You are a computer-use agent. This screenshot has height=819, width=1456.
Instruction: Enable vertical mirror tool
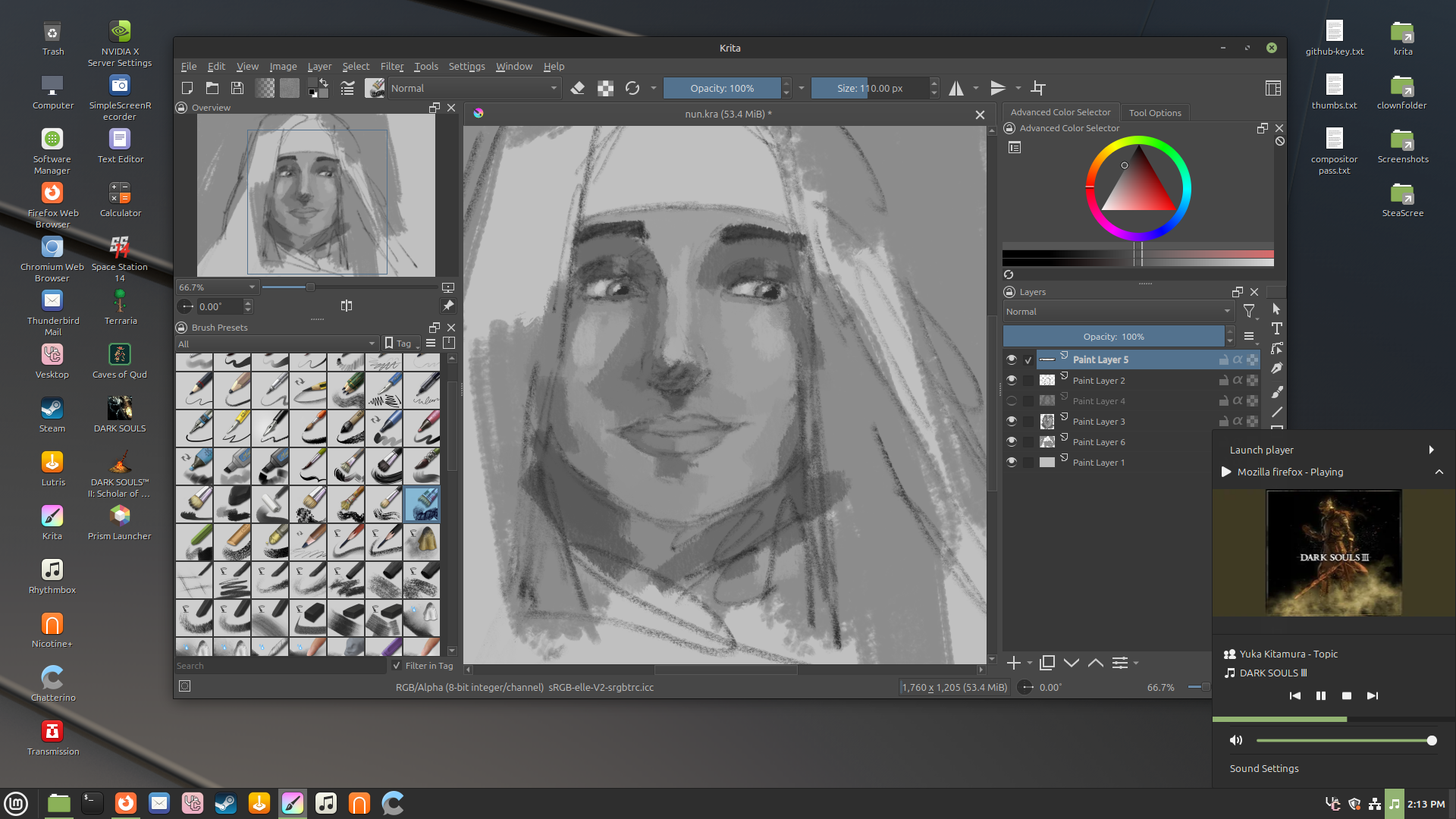click(x=999, y=88)
